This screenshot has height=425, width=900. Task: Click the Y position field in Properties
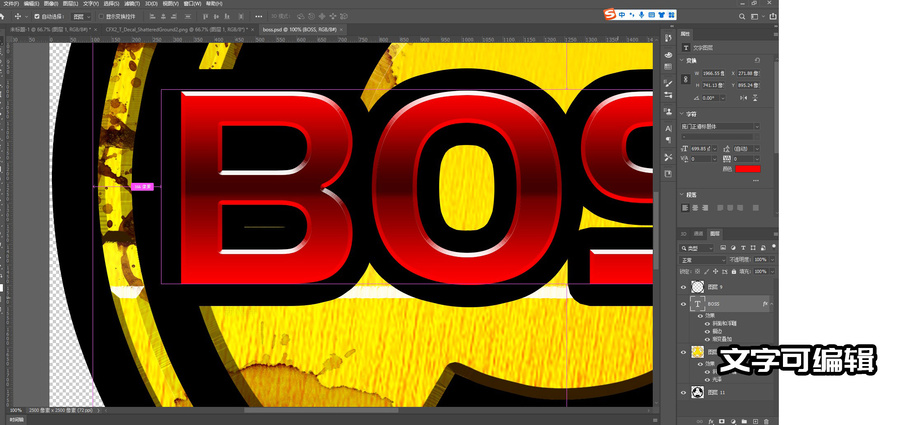[749, 85]
